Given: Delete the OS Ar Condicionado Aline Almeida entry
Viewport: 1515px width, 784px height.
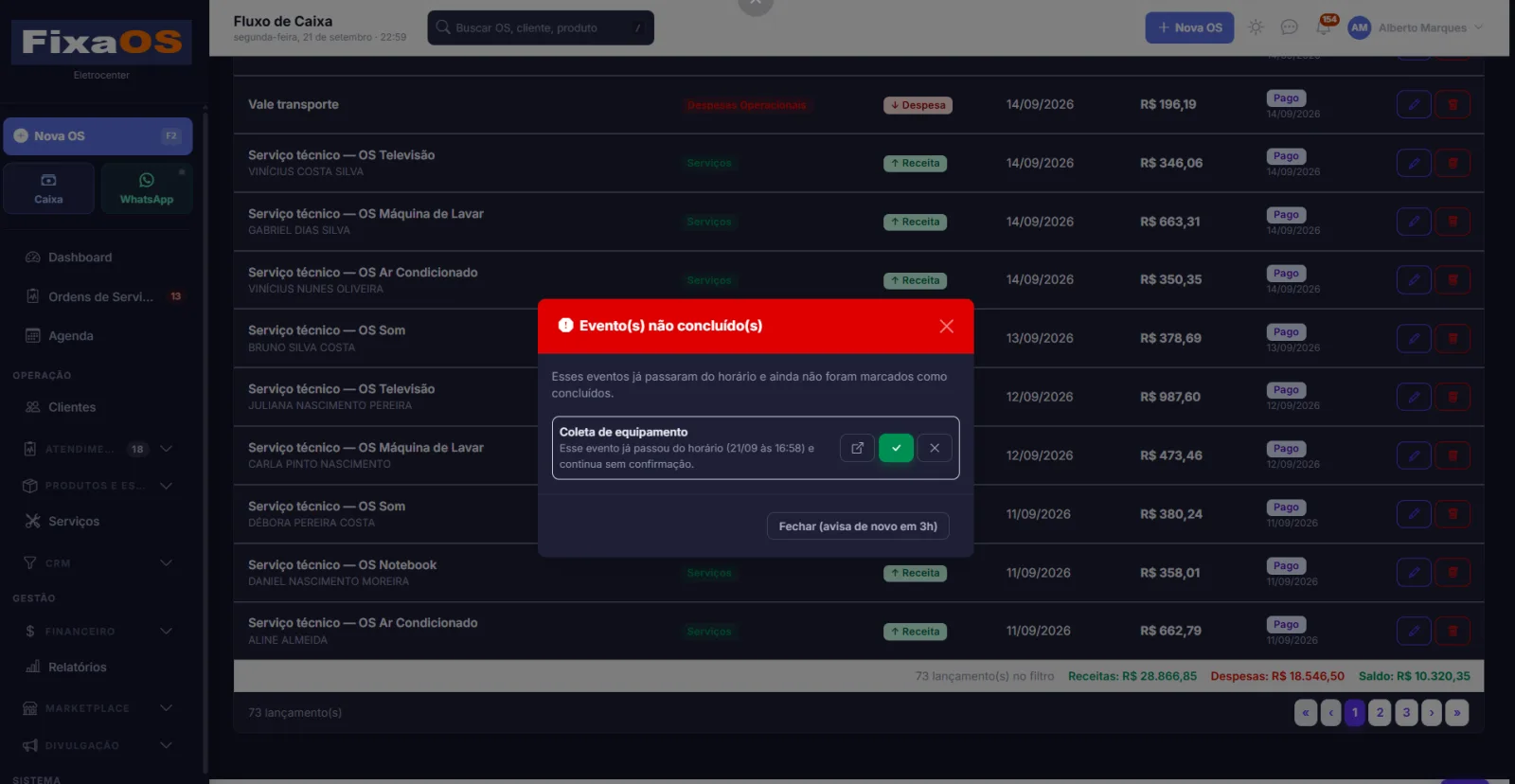Looking at the screenshot, I should click(1453, 631).
